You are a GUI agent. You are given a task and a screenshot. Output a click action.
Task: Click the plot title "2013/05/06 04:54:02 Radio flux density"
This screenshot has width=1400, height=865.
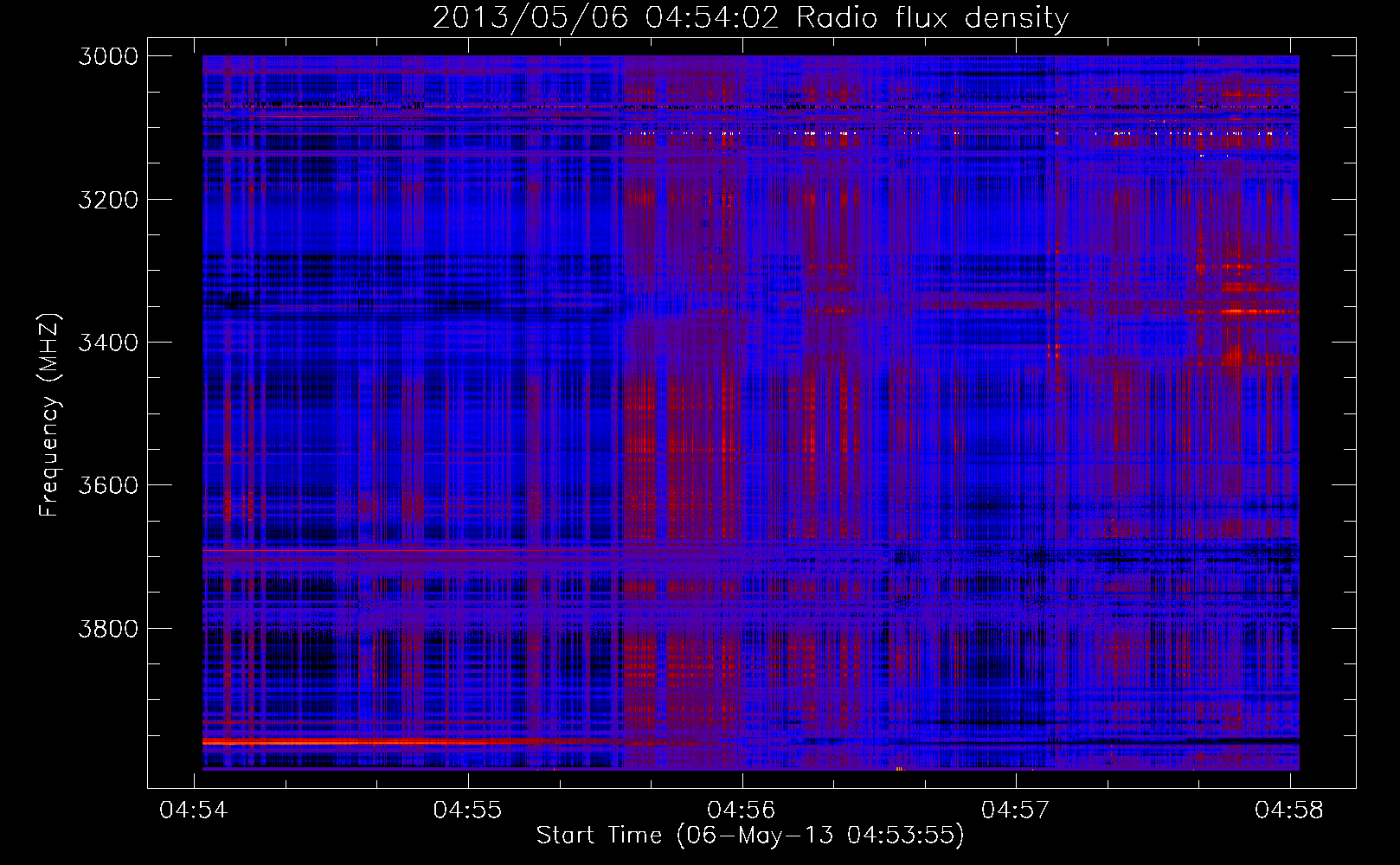pos(750,17)
